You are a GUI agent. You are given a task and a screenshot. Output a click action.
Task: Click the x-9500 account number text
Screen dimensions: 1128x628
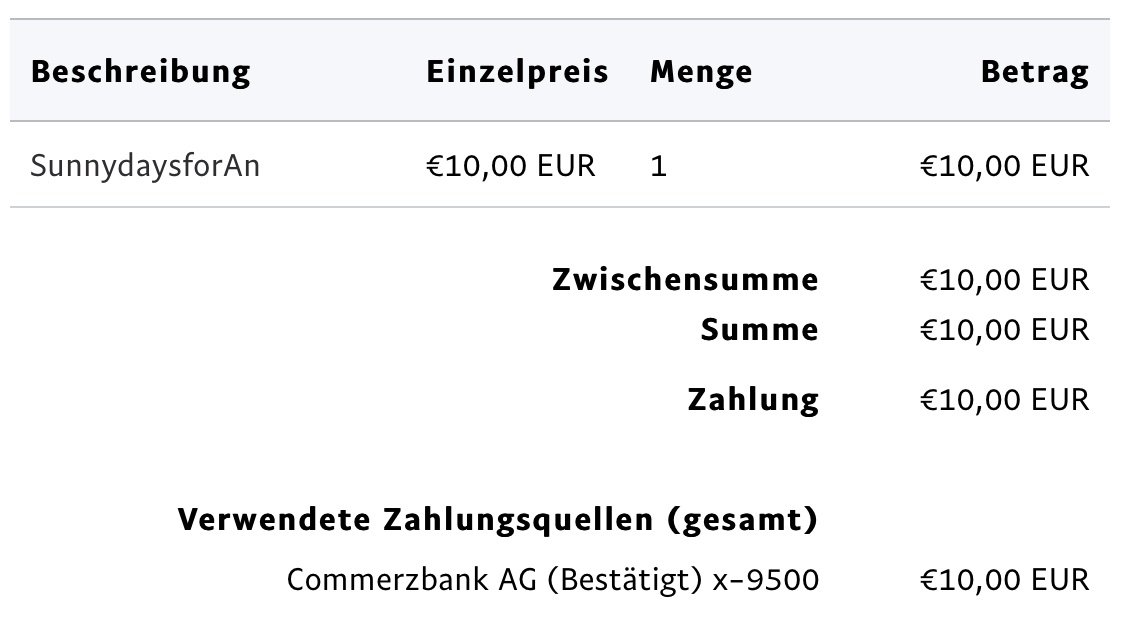[x=765, y=580]
